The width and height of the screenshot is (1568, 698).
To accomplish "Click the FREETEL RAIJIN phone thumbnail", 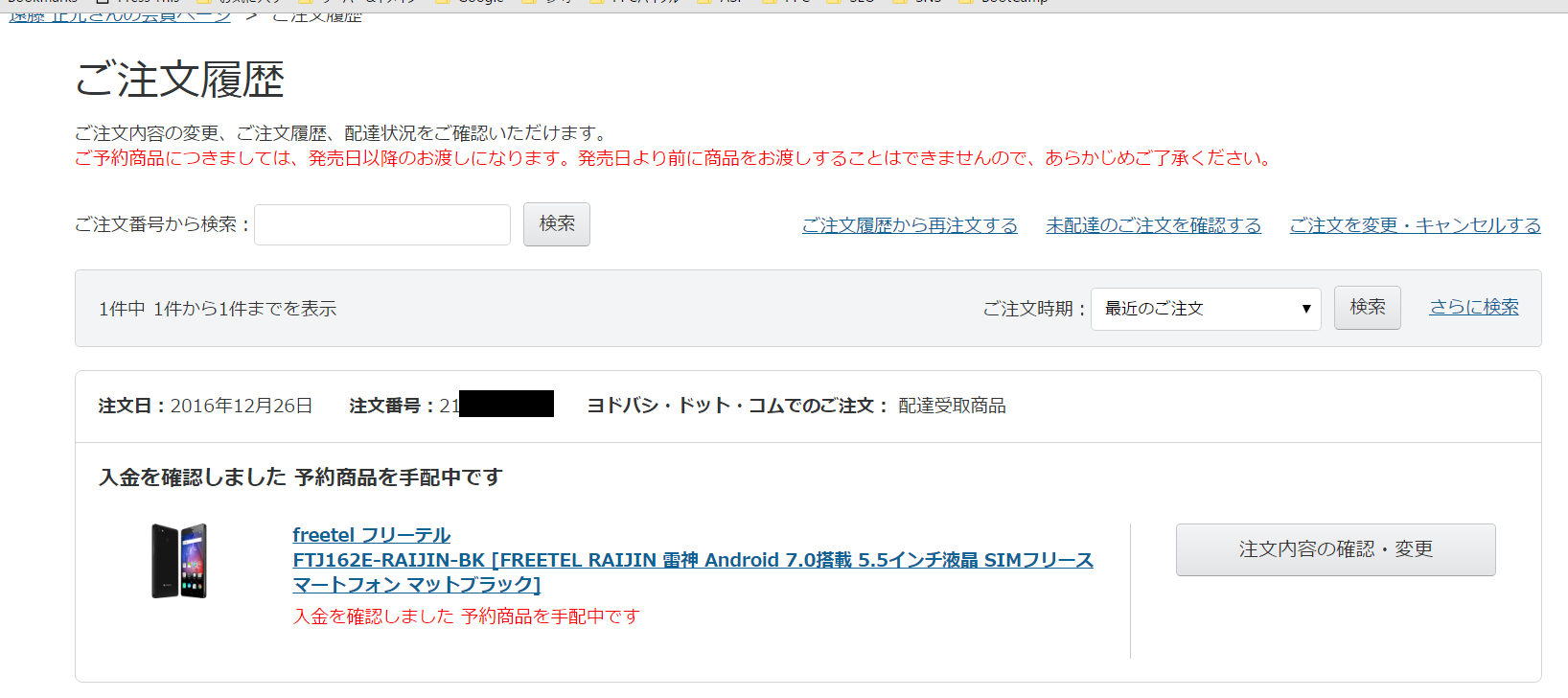I will click(x=179, y=561).
